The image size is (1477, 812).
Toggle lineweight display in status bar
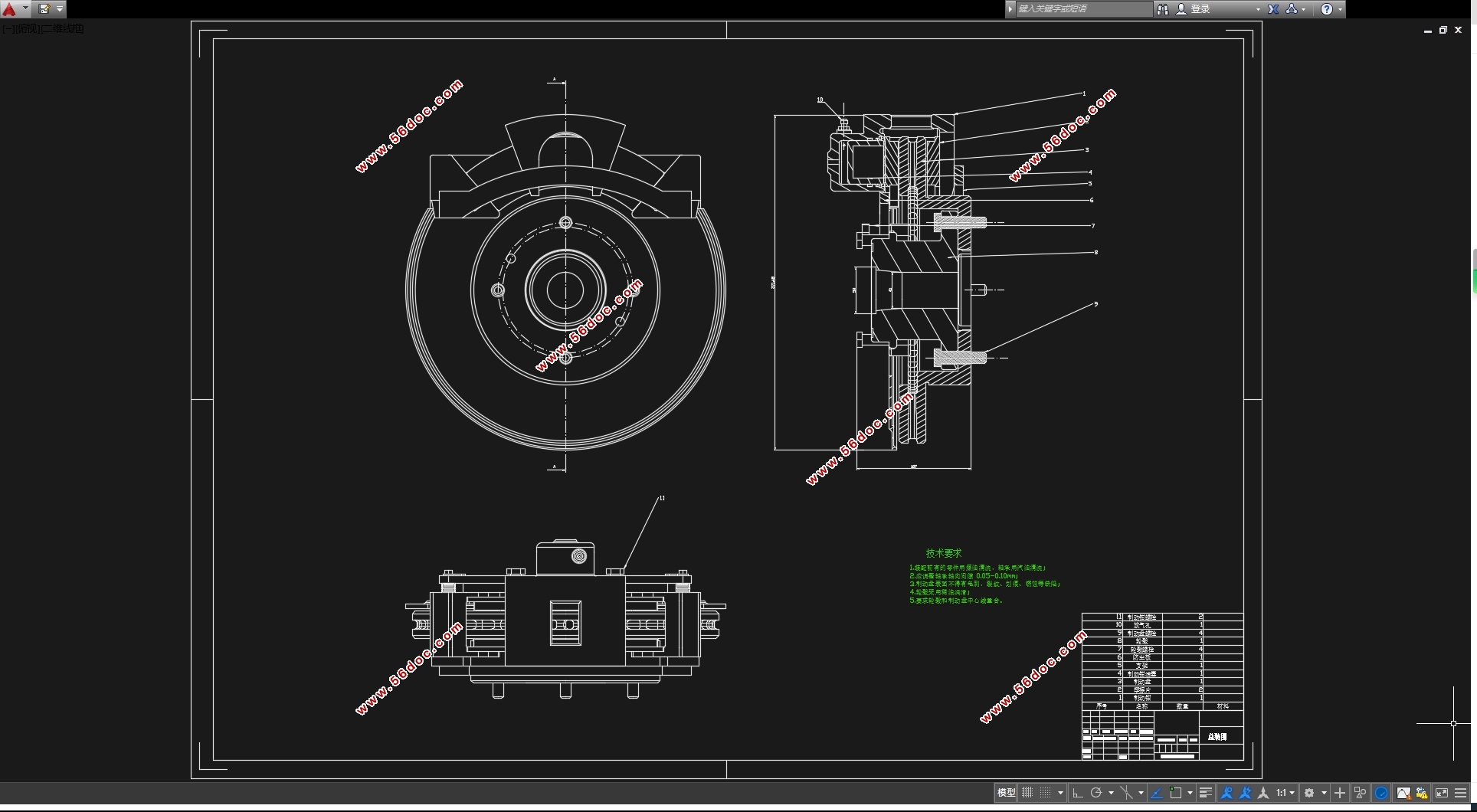tap(1205, 793)
